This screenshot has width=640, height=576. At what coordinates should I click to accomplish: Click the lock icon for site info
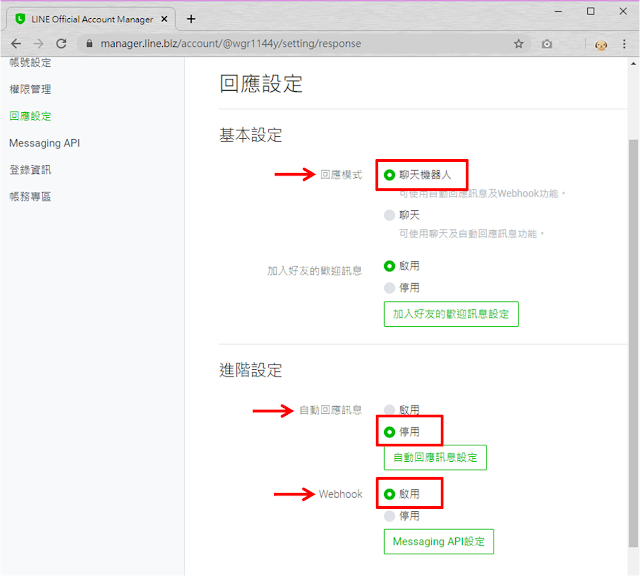pyautogui.click(x=89, y=44)
